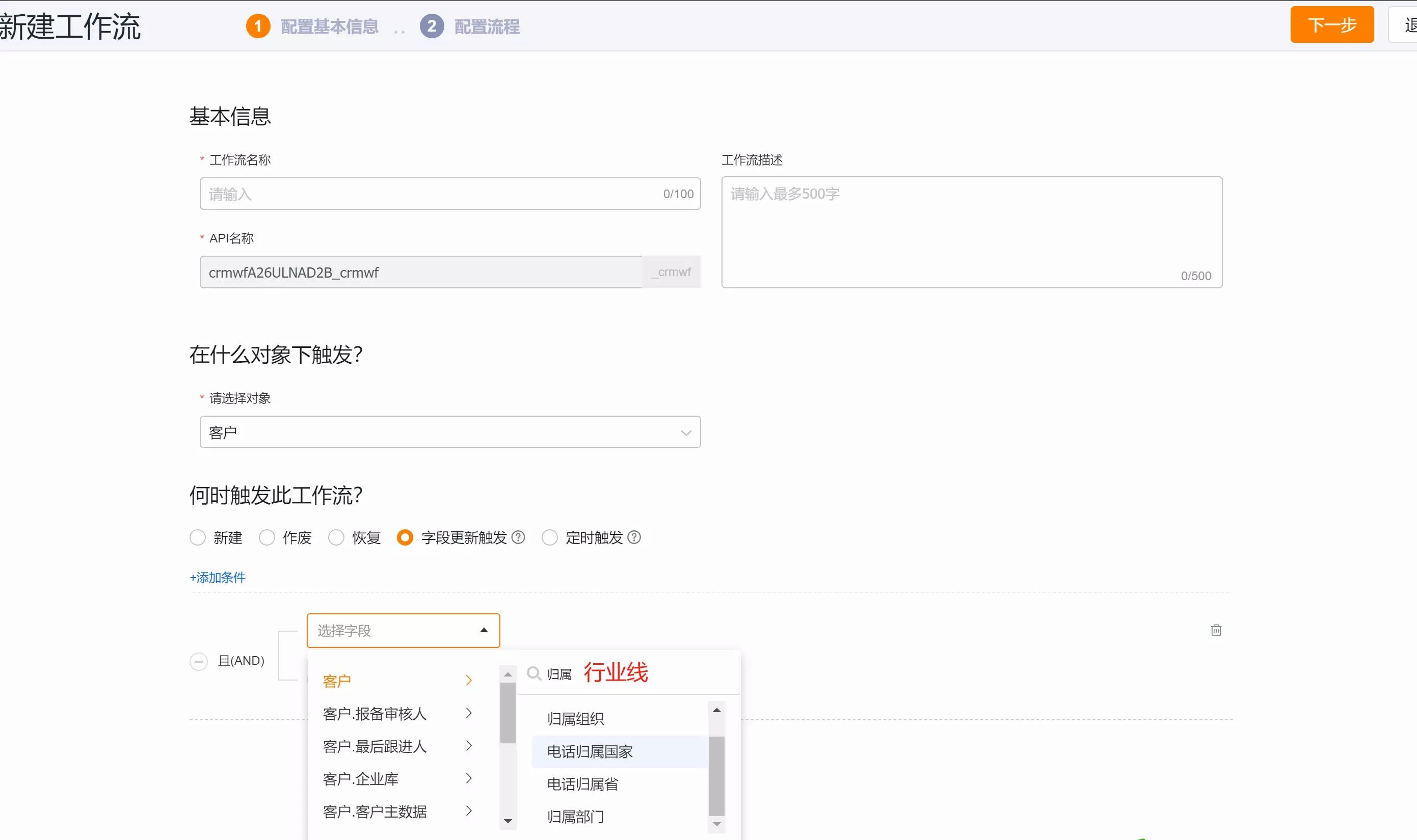Click the 工作流名称 input field
The width and height of the screenshot is (1417, 840).
[450, 194]
